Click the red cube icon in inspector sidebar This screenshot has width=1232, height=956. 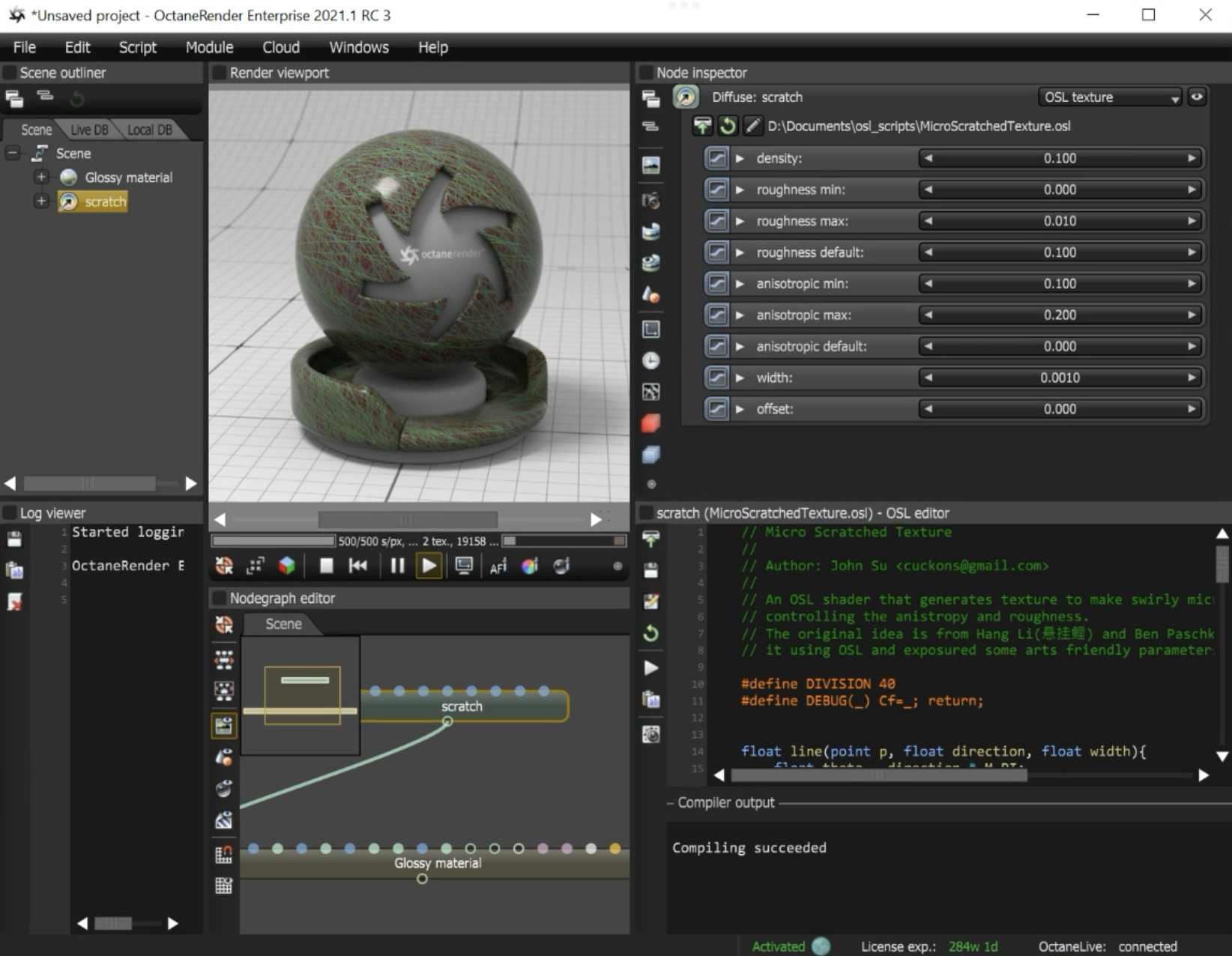pos(650,423)
